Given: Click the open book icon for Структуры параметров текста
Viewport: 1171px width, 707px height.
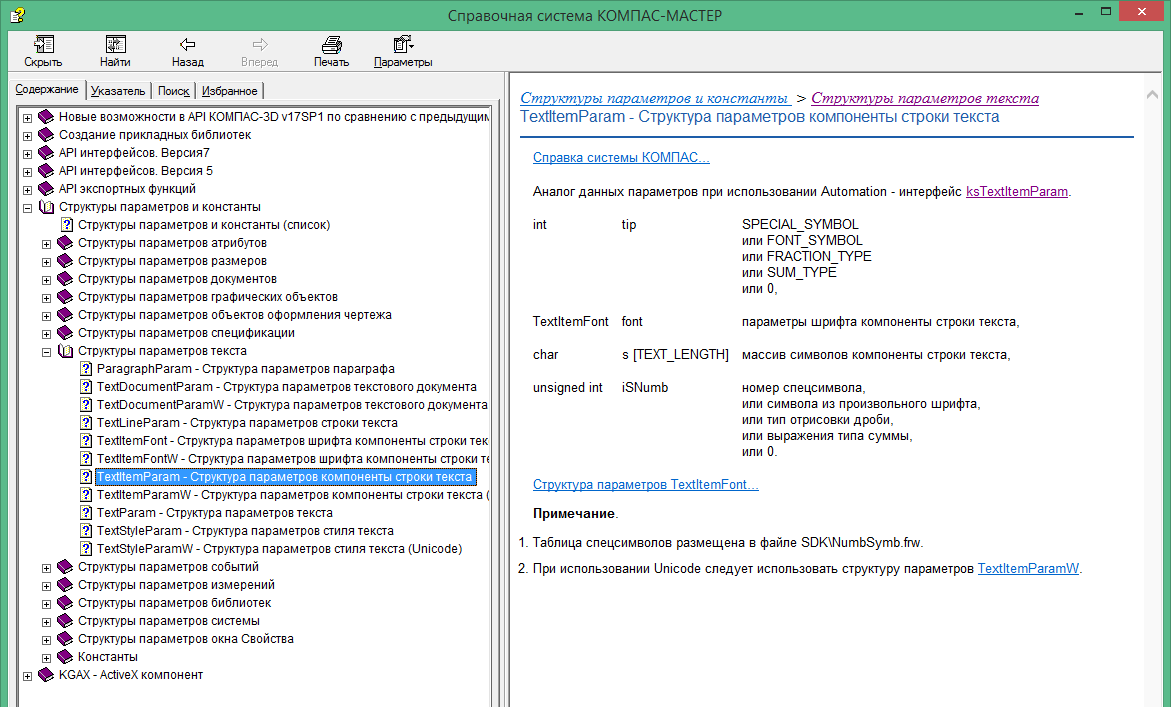Looking at the screenshot, I should coord(66,351).
